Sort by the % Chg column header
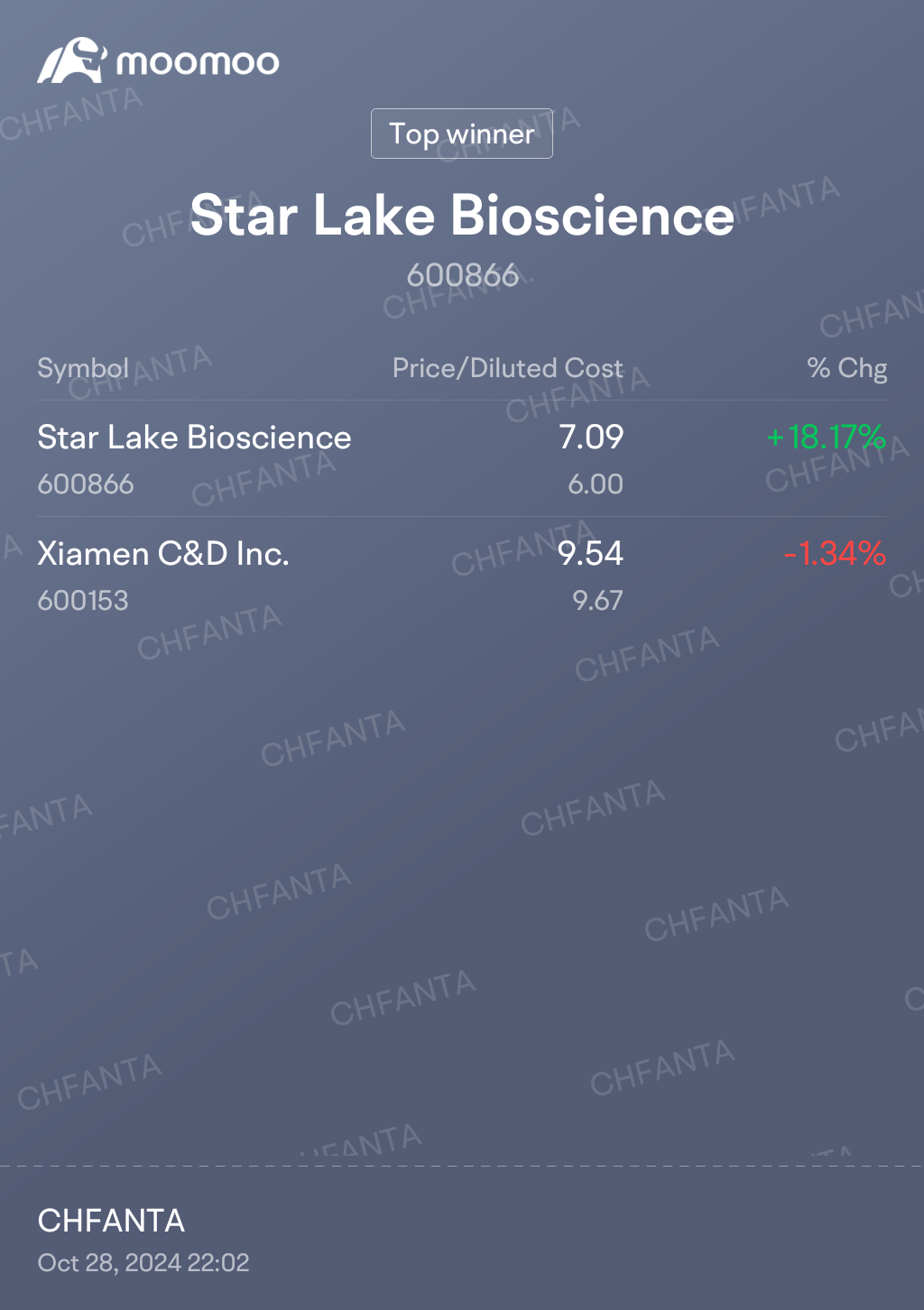 (846, 368)
